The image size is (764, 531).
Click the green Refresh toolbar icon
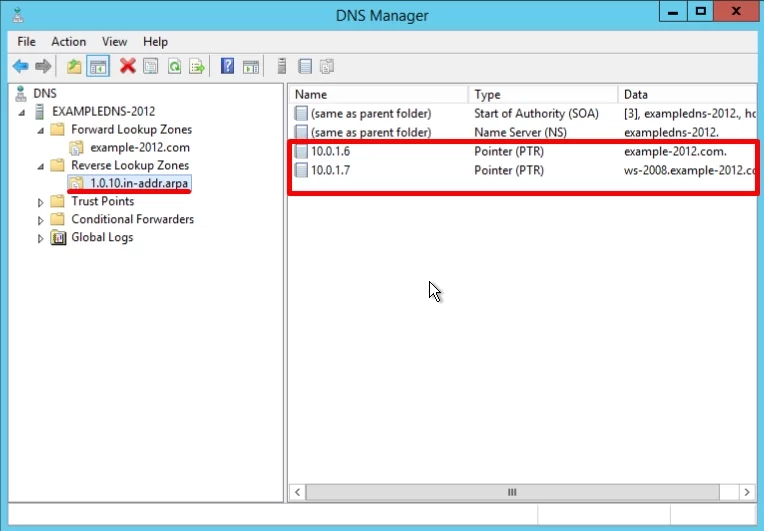(x=174, y=66)
